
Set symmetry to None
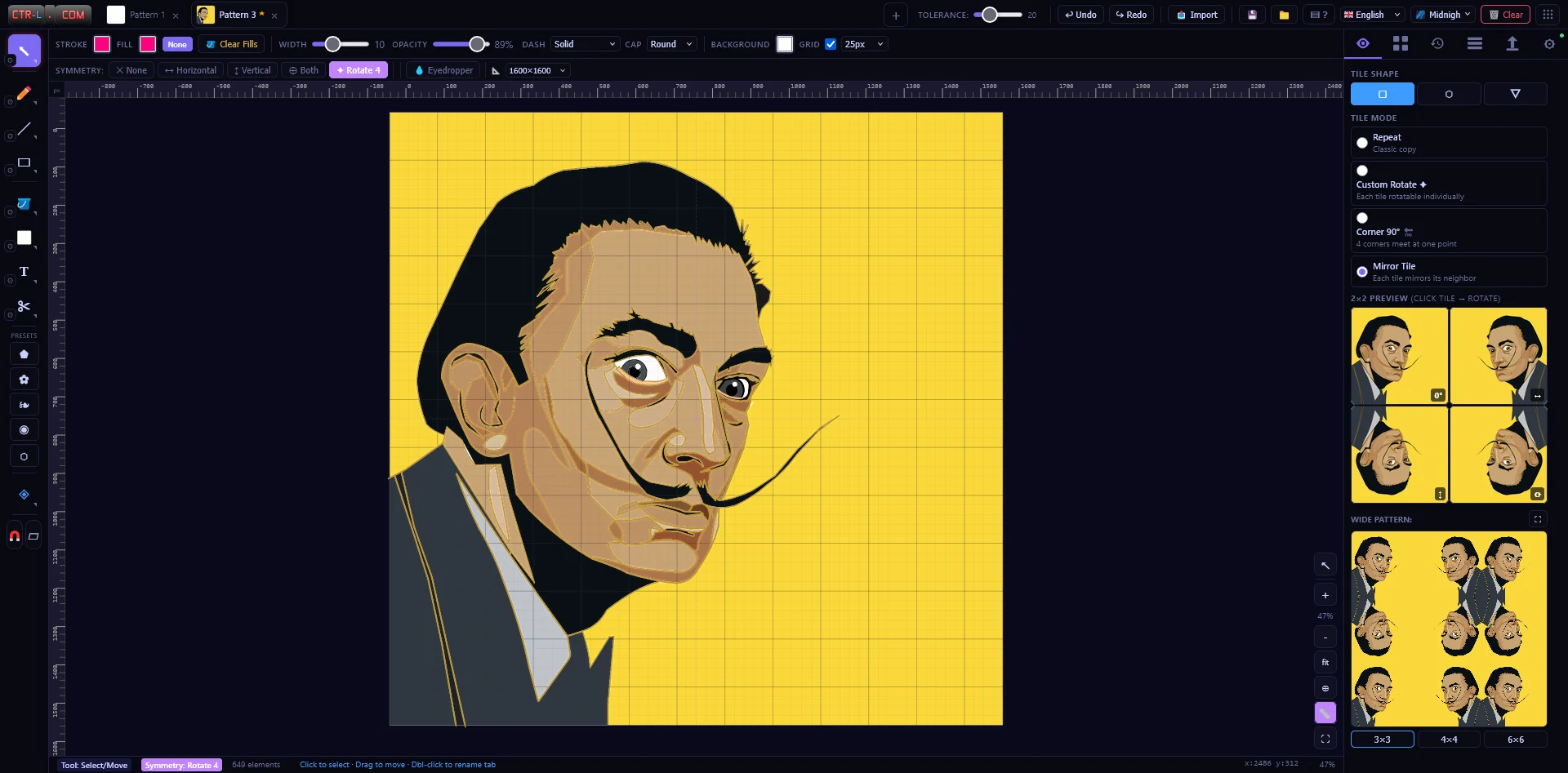(131, 70)
